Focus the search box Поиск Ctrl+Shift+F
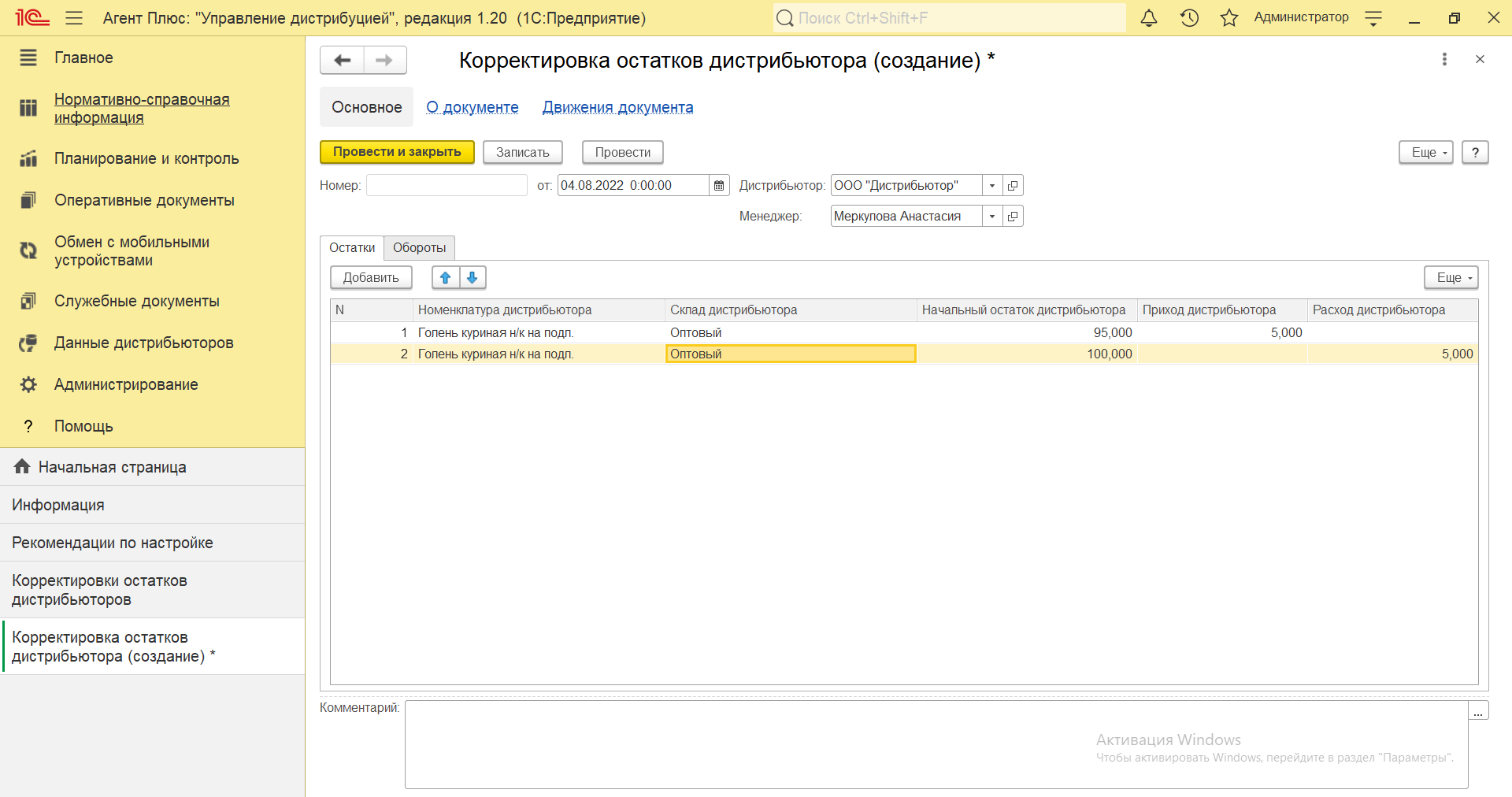Screen dimensions: 1512x797 click(949, 17)
